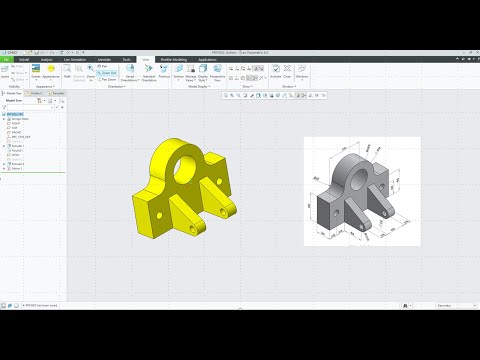Open the Live Simulation ribbon tab

[x=75, y=60]
